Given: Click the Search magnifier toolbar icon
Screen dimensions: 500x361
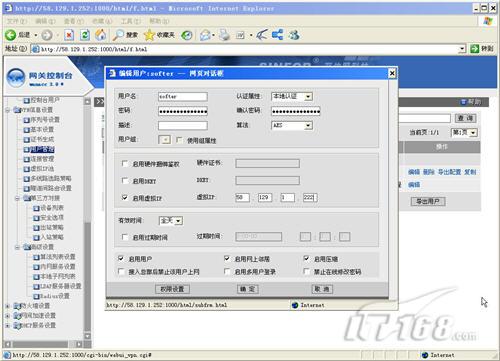Looking at the screenshot, I should pos(118,35).
